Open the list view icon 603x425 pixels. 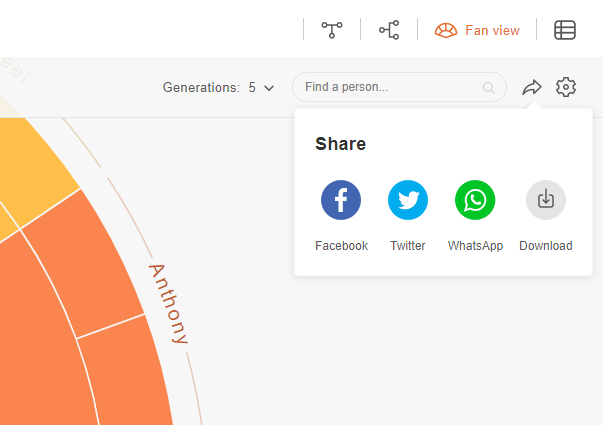tap(565, 30)
